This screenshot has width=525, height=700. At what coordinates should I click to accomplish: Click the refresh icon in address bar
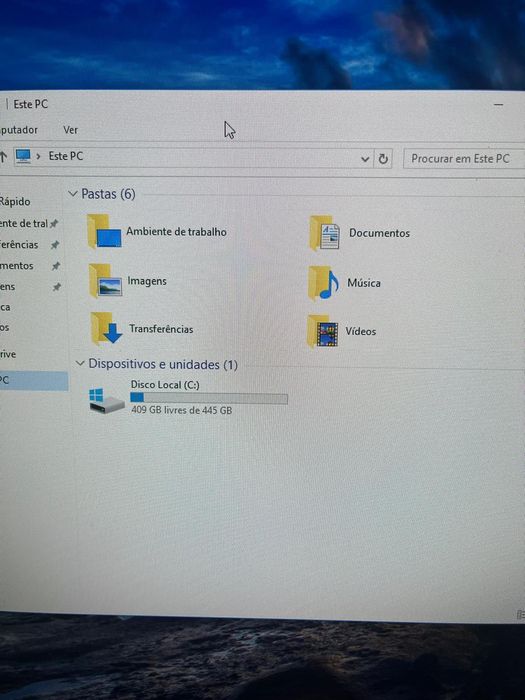383,159
